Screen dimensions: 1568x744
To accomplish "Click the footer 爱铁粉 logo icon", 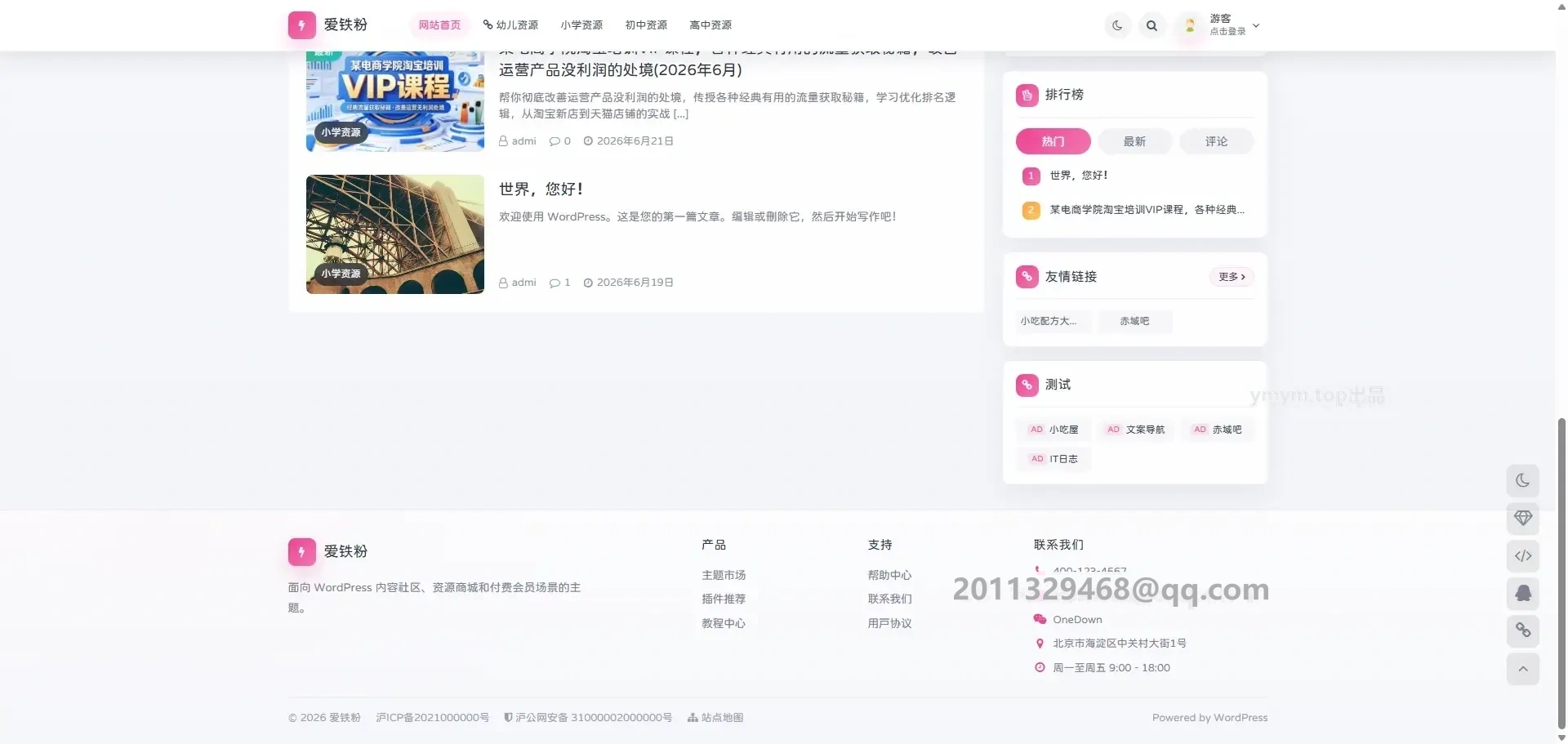I will [x=301, y=552].
